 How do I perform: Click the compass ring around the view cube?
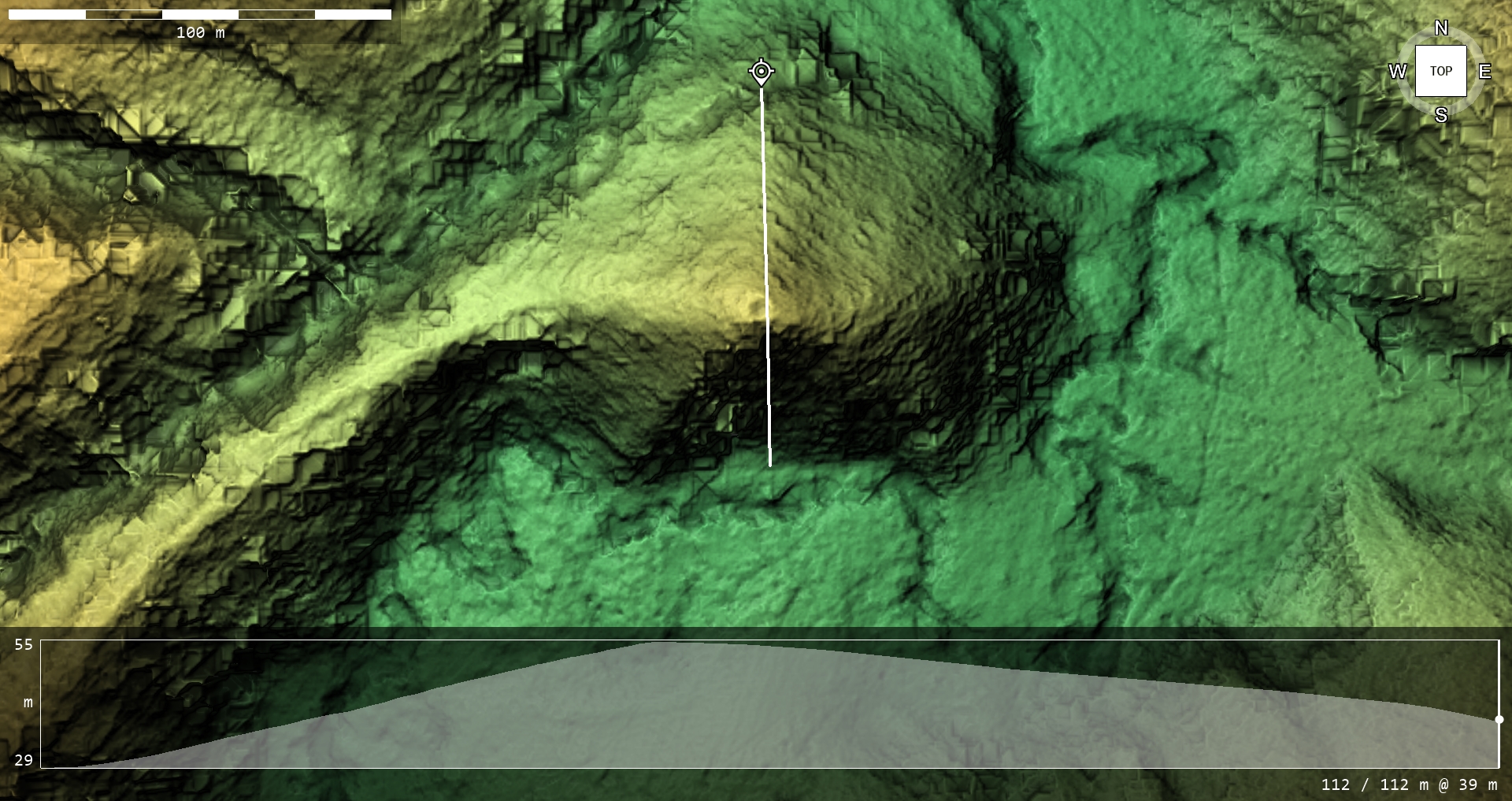point(1471,47)
